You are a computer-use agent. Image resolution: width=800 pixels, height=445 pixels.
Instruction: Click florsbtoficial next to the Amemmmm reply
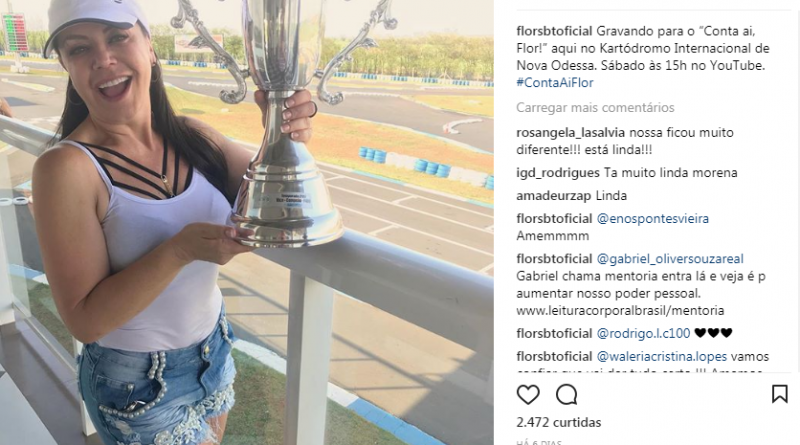554,219
